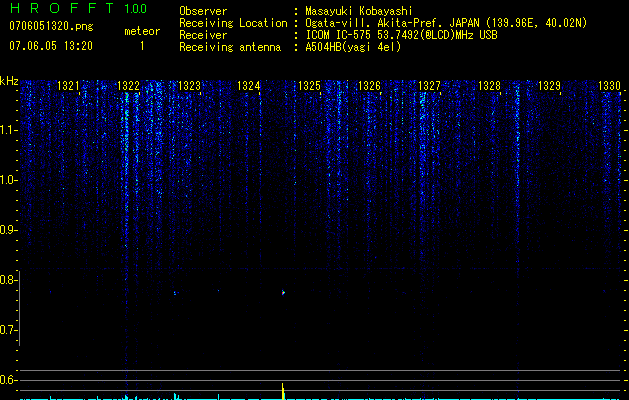Click the 1326 time marker
The image size is (629, 400).
click(369, 85)
